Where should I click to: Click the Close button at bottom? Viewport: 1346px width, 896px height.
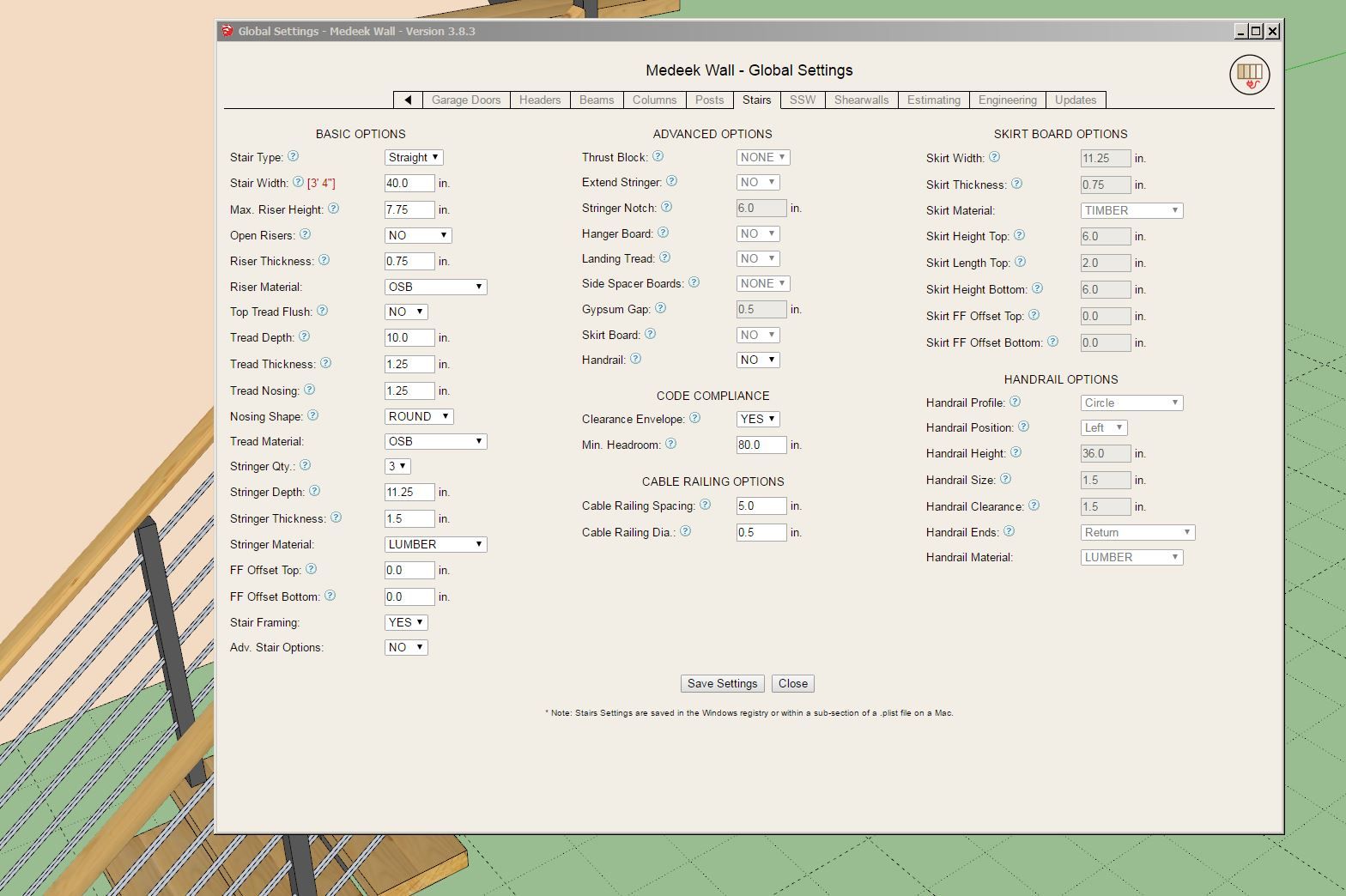[x=793, y=683]
